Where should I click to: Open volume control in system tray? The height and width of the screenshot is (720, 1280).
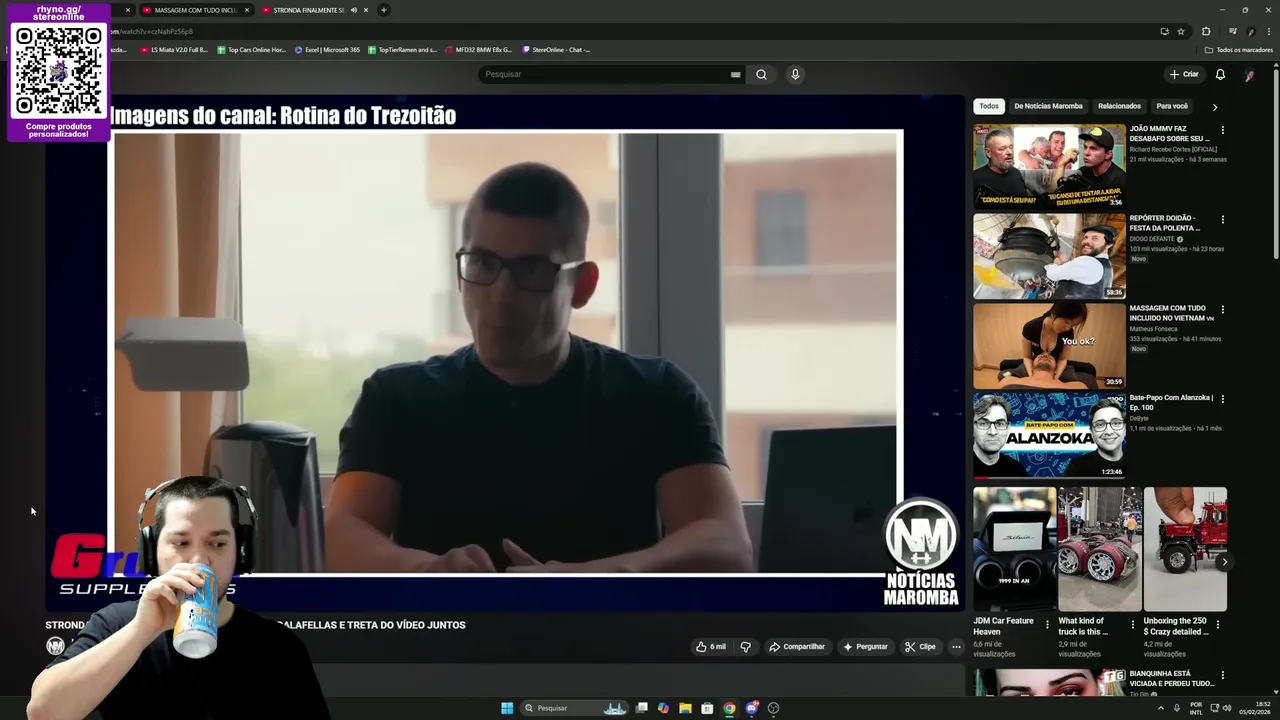pos(1228,708)
